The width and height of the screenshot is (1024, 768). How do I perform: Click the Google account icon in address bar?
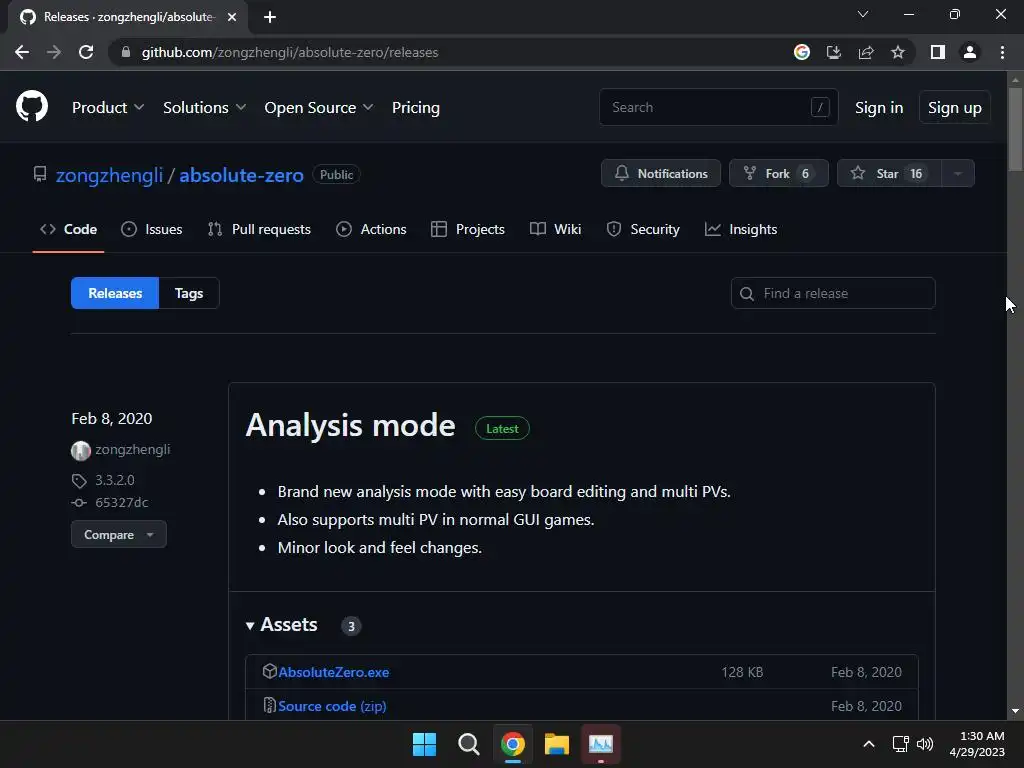[802, 52]
